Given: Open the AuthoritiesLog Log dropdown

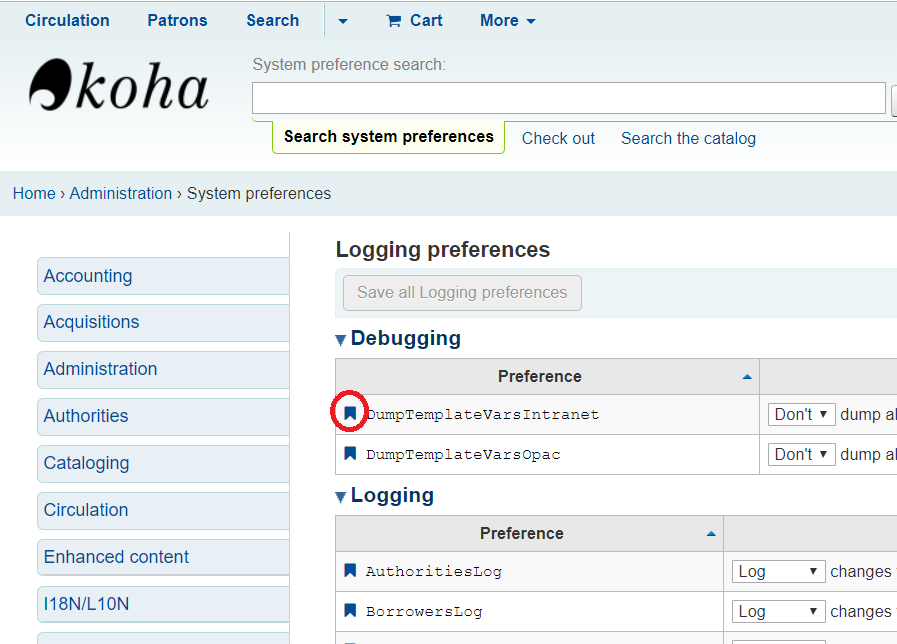Looking at the screenshot, I should click(x=778, y=572).
